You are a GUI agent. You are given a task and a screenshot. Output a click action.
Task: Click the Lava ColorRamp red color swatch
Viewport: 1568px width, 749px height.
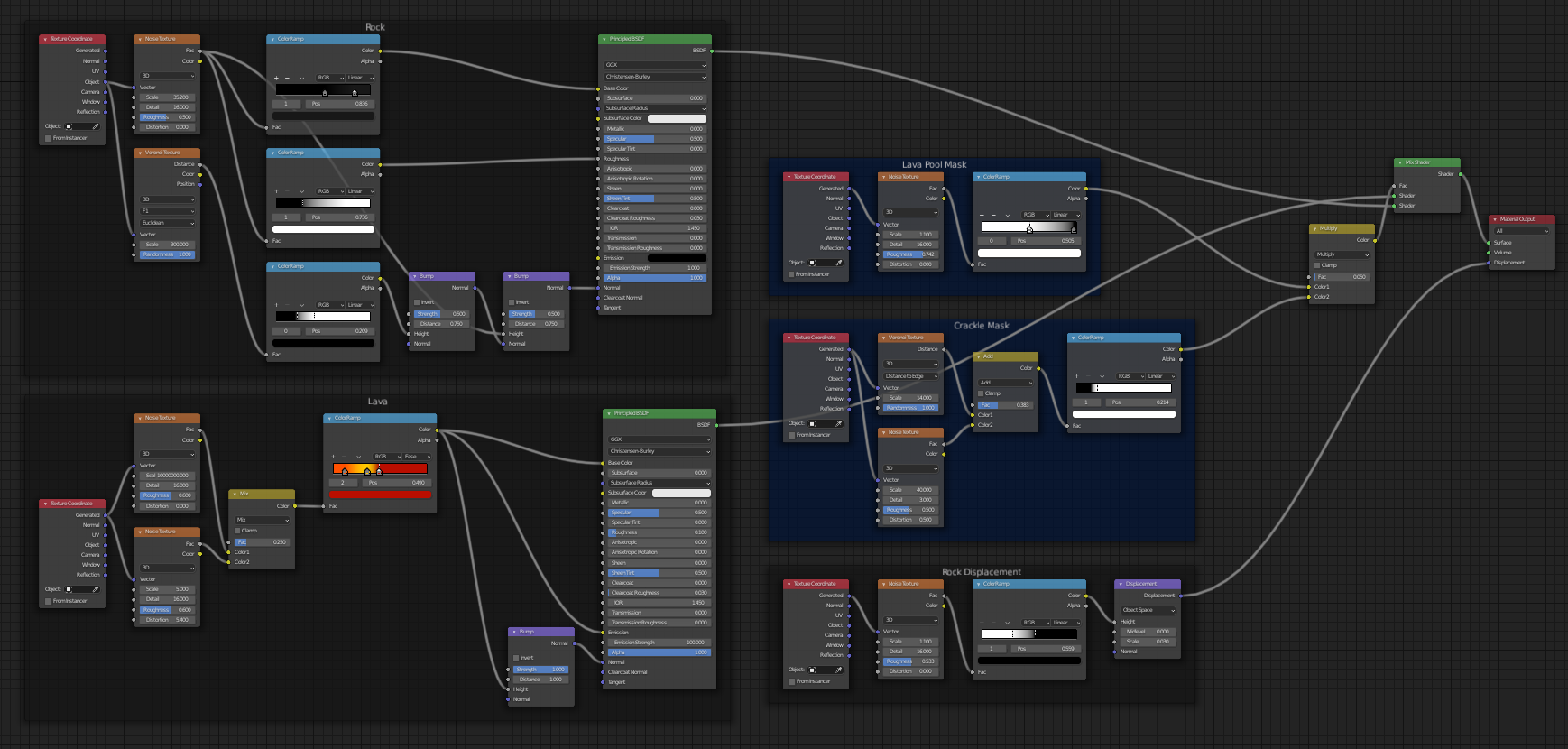point(380,495)
